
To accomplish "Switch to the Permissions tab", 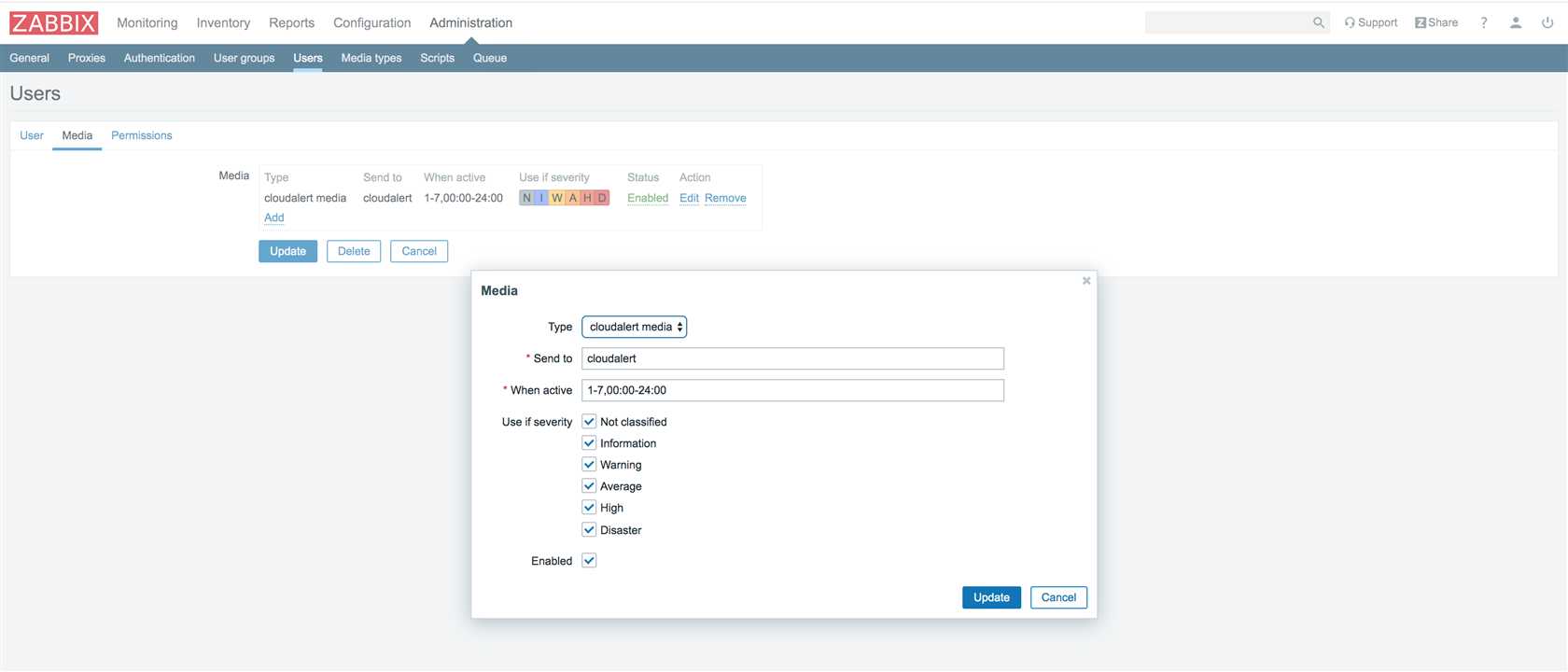I will click(x=141, y=135).
